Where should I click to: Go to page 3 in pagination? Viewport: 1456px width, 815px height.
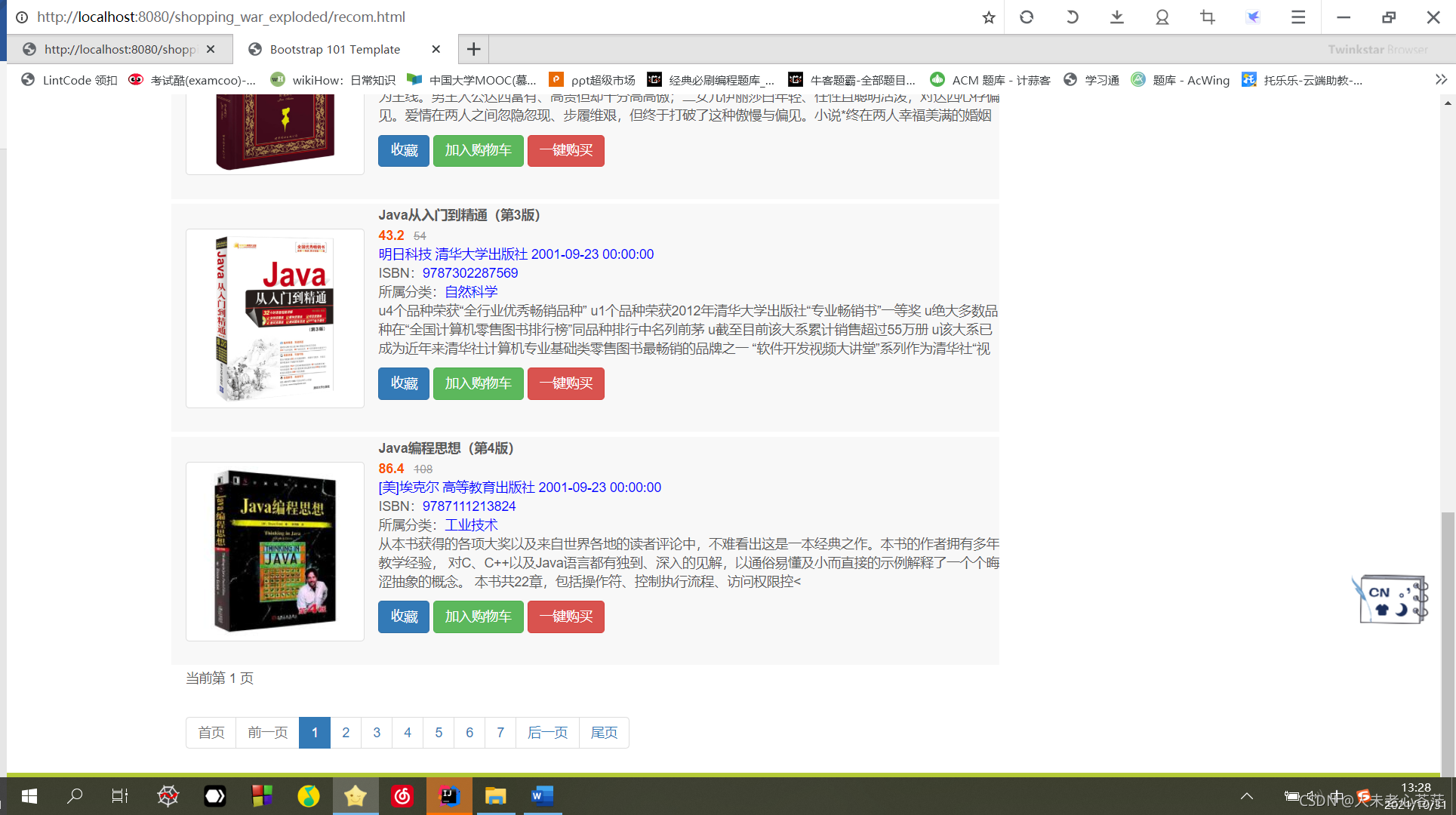[x=377, y=732]
